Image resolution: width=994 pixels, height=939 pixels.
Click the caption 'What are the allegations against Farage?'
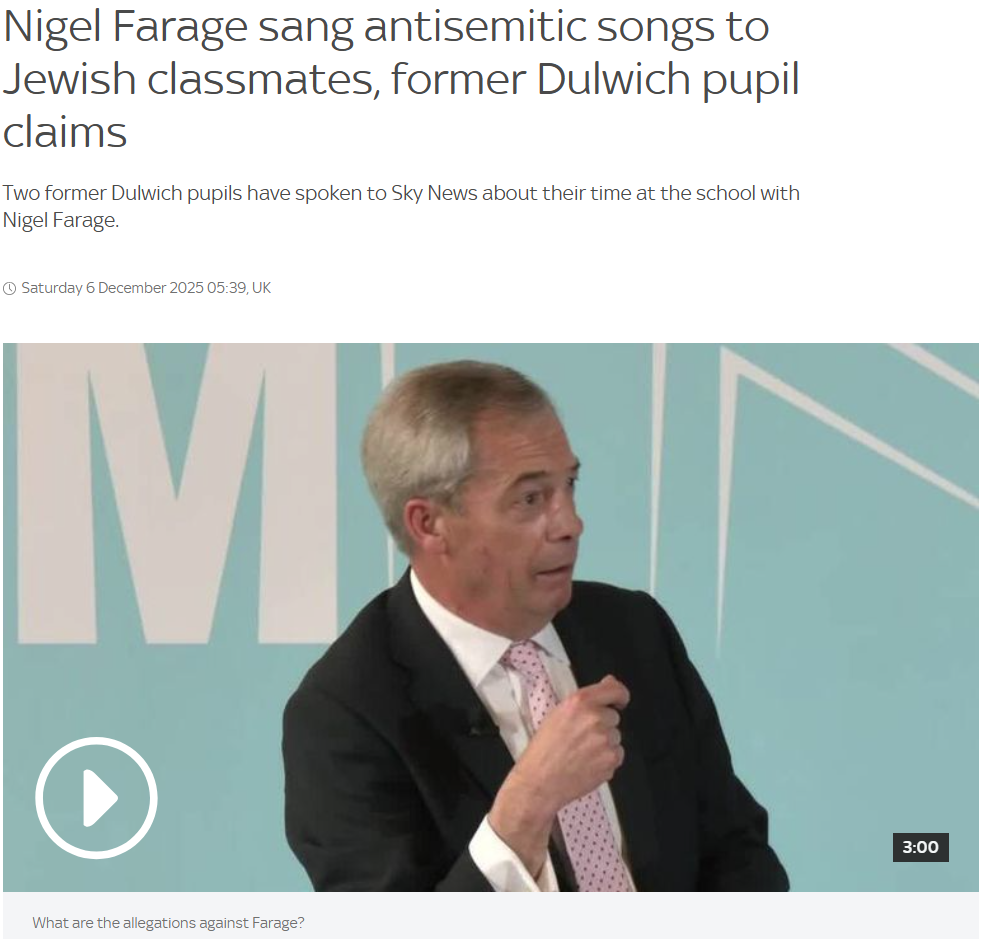pyautogui.click(x=168, y=923)
